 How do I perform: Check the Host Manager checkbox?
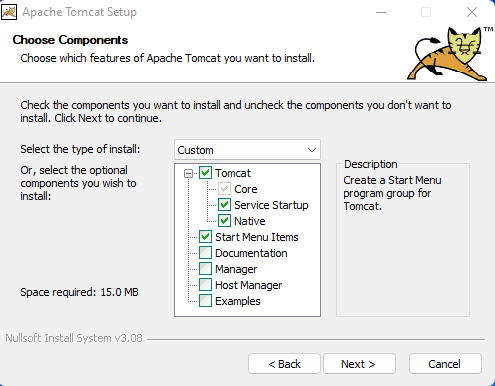(205, 285)
